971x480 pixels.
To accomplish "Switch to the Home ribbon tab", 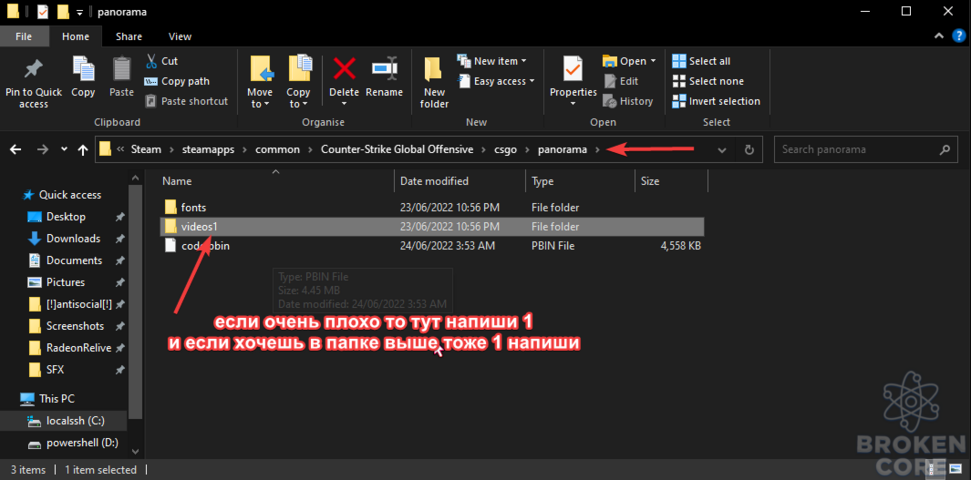I will point(76,37).
